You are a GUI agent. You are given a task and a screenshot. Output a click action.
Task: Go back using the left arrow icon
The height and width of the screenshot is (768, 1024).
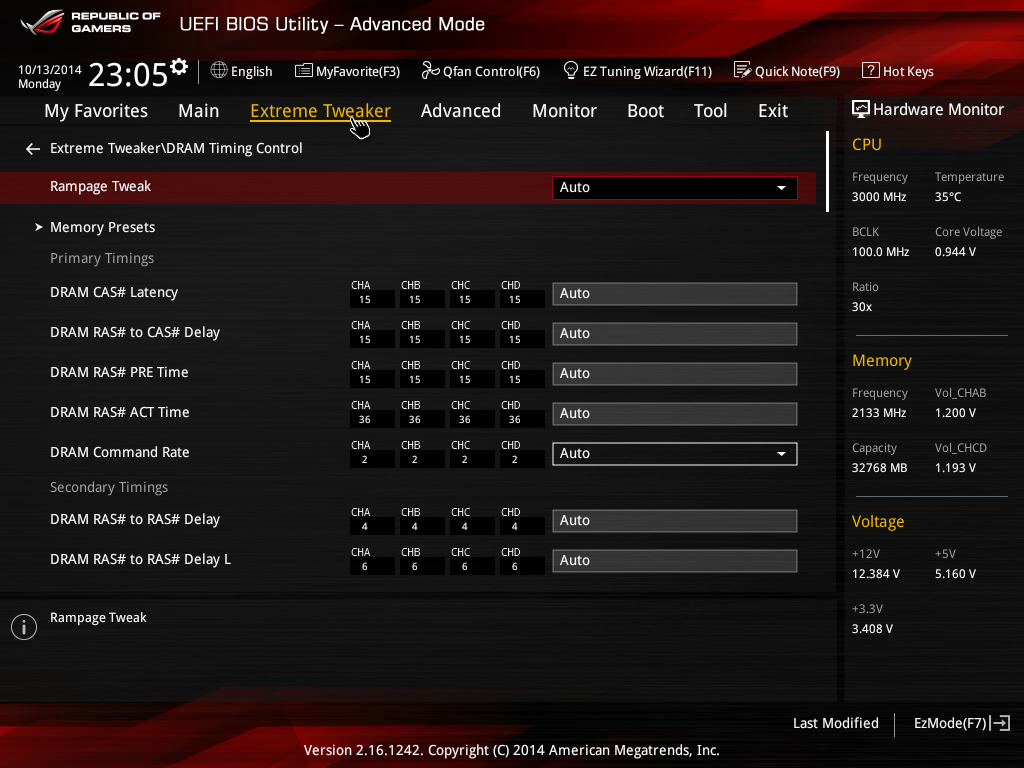33,149
